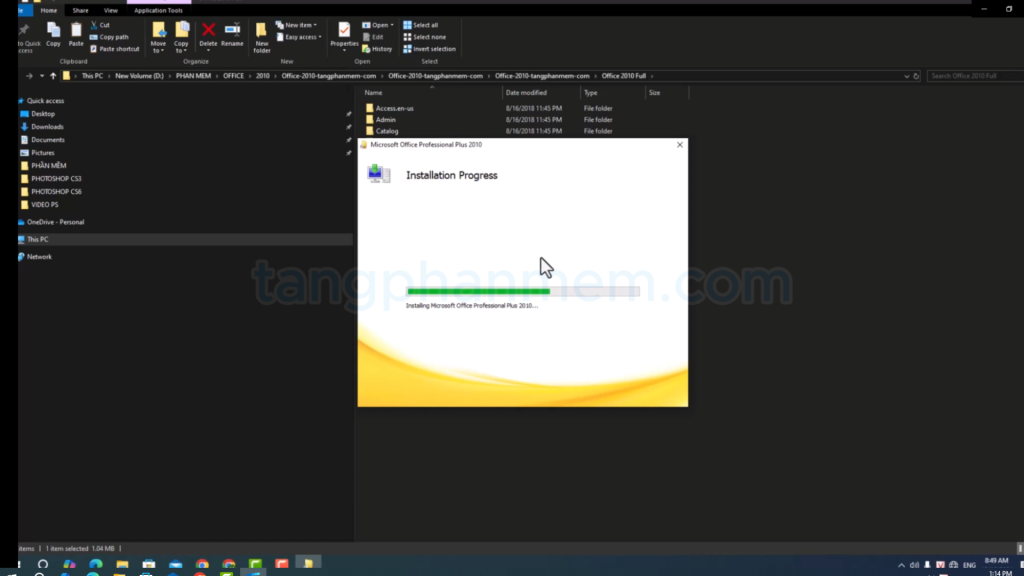
Task: Select the Admin folder
Action: (385, 120)
